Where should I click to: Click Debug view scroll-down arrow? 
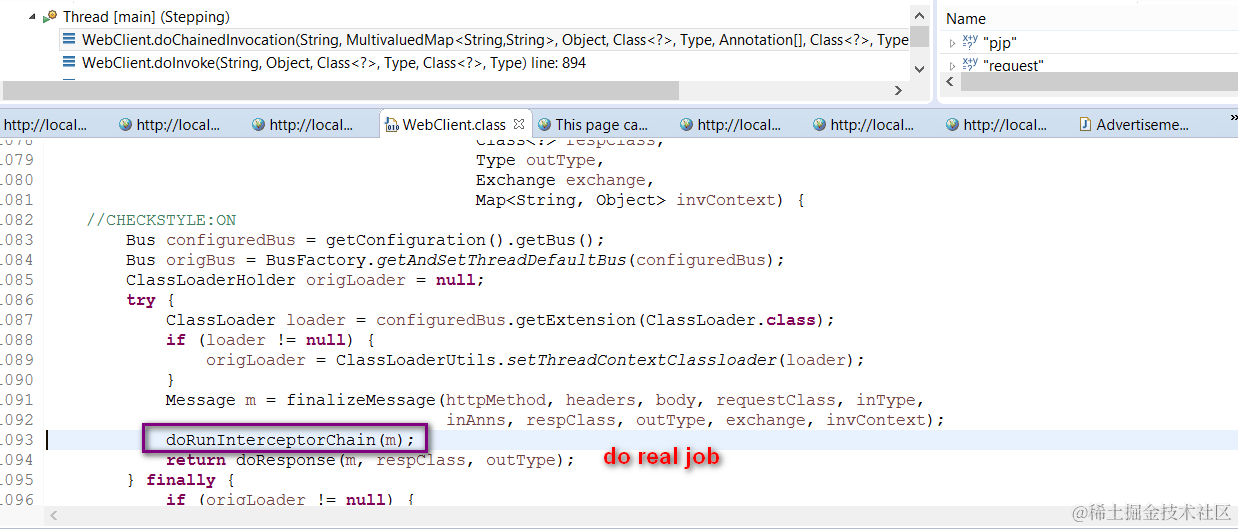click(x=919, y=68)
